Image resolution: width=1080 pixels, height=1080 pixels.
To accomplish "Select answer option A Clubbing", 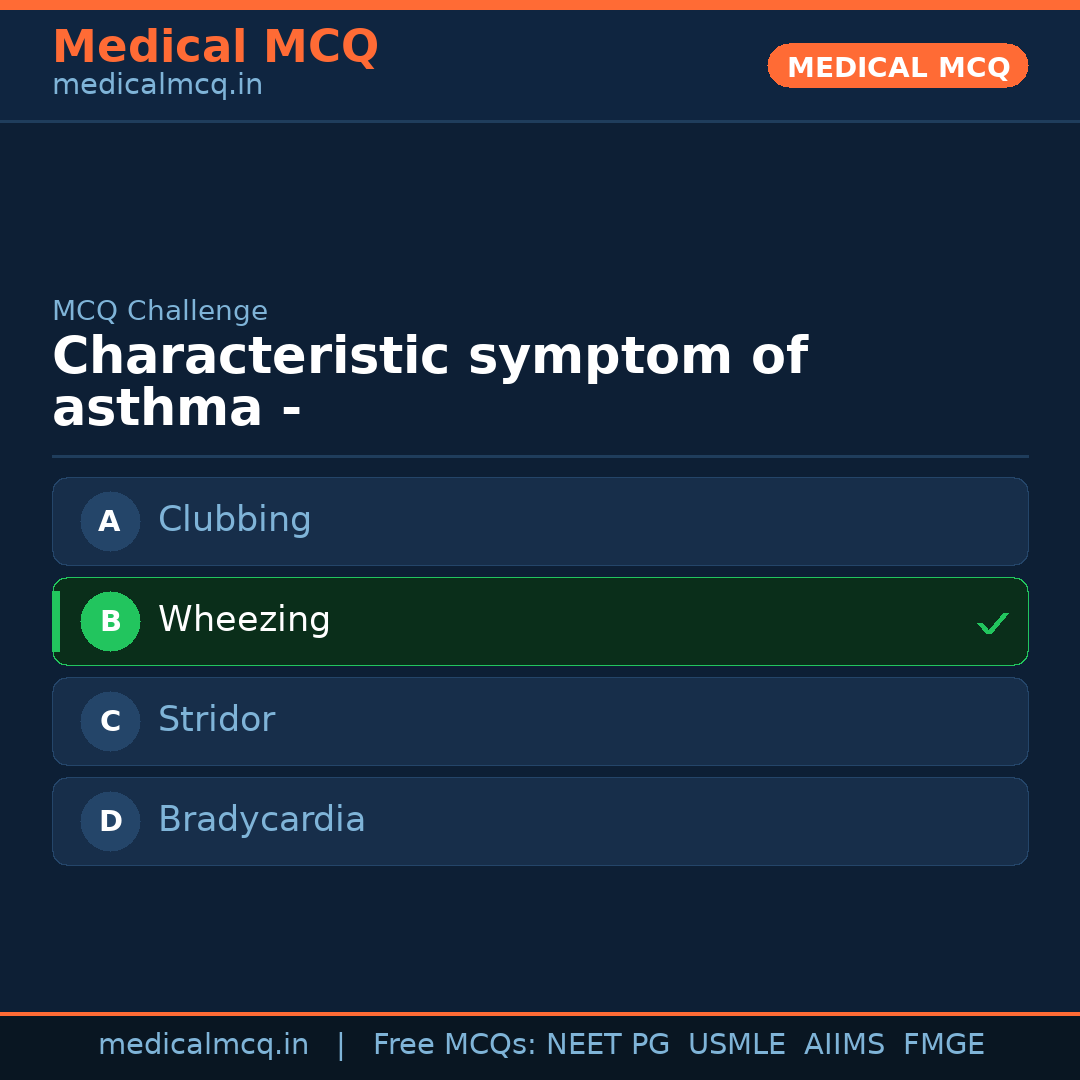I will [x=540, y=521].
